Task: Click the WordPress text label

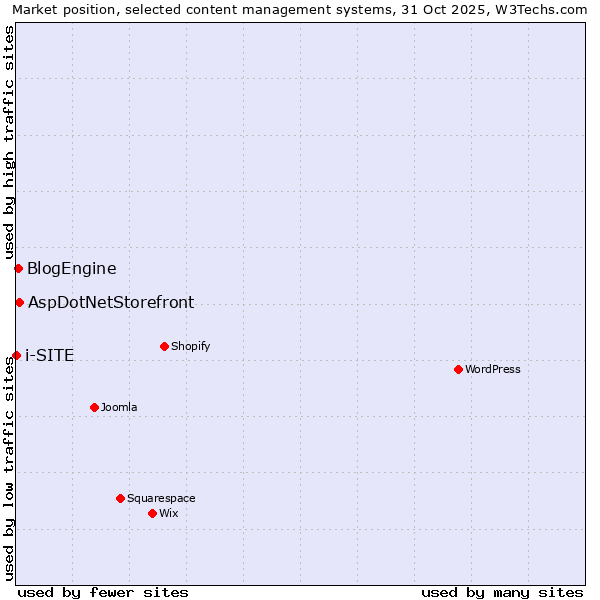Action: 492,369
